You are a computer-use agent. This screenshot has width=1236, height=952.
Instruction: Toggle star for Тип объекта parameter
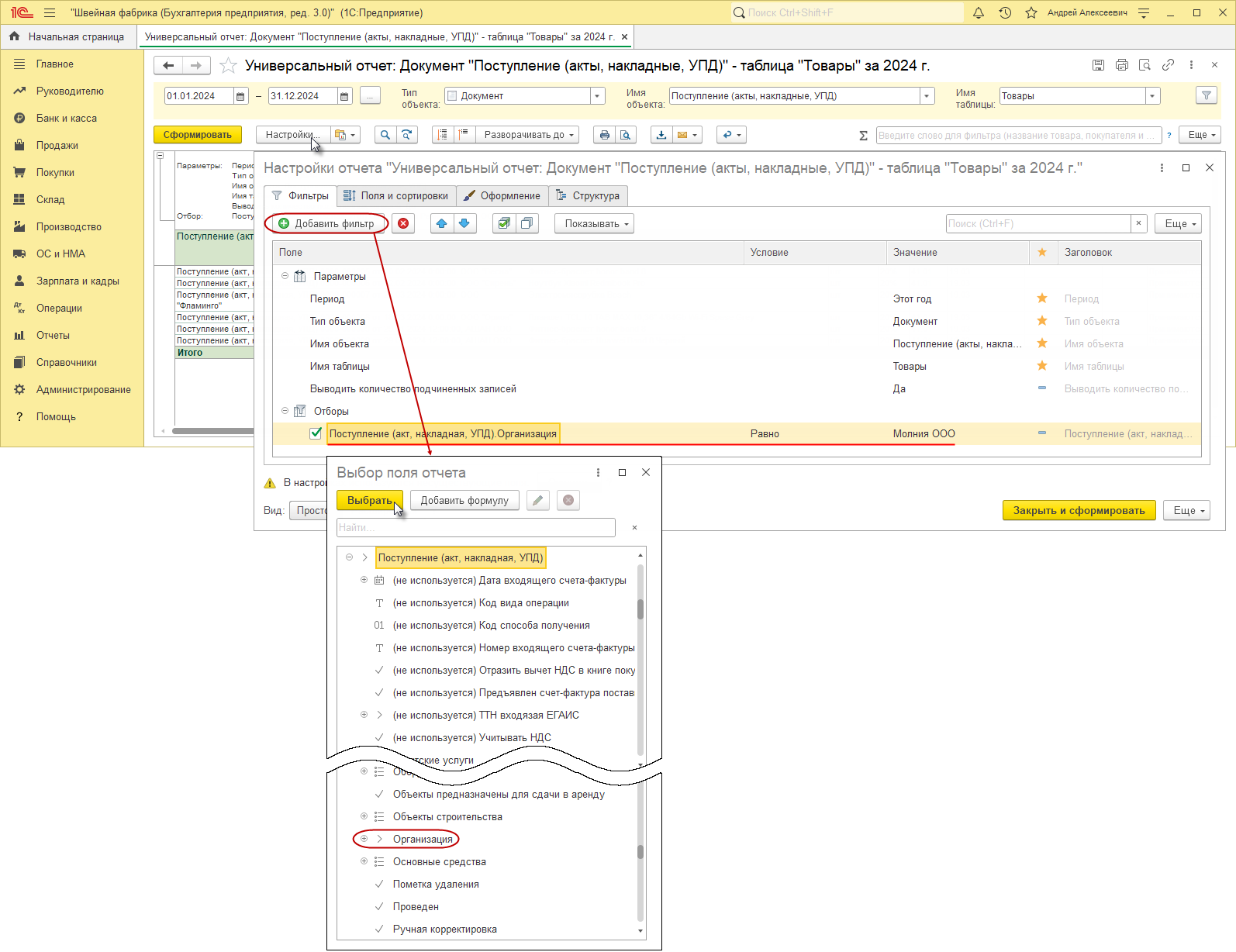tap(1042, 321)
